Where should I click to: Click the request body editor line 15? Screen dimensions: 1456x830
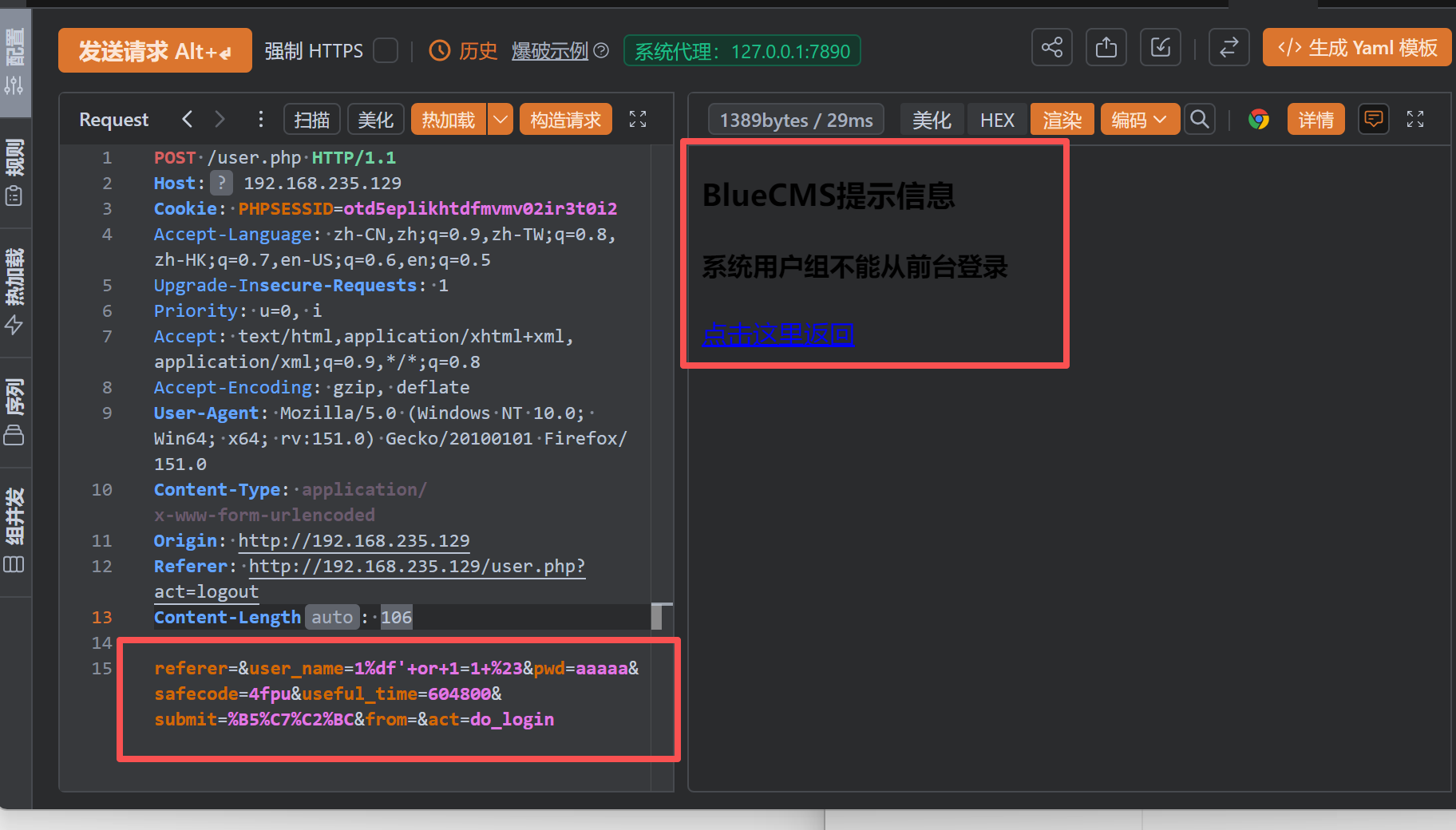coord(398,694)
